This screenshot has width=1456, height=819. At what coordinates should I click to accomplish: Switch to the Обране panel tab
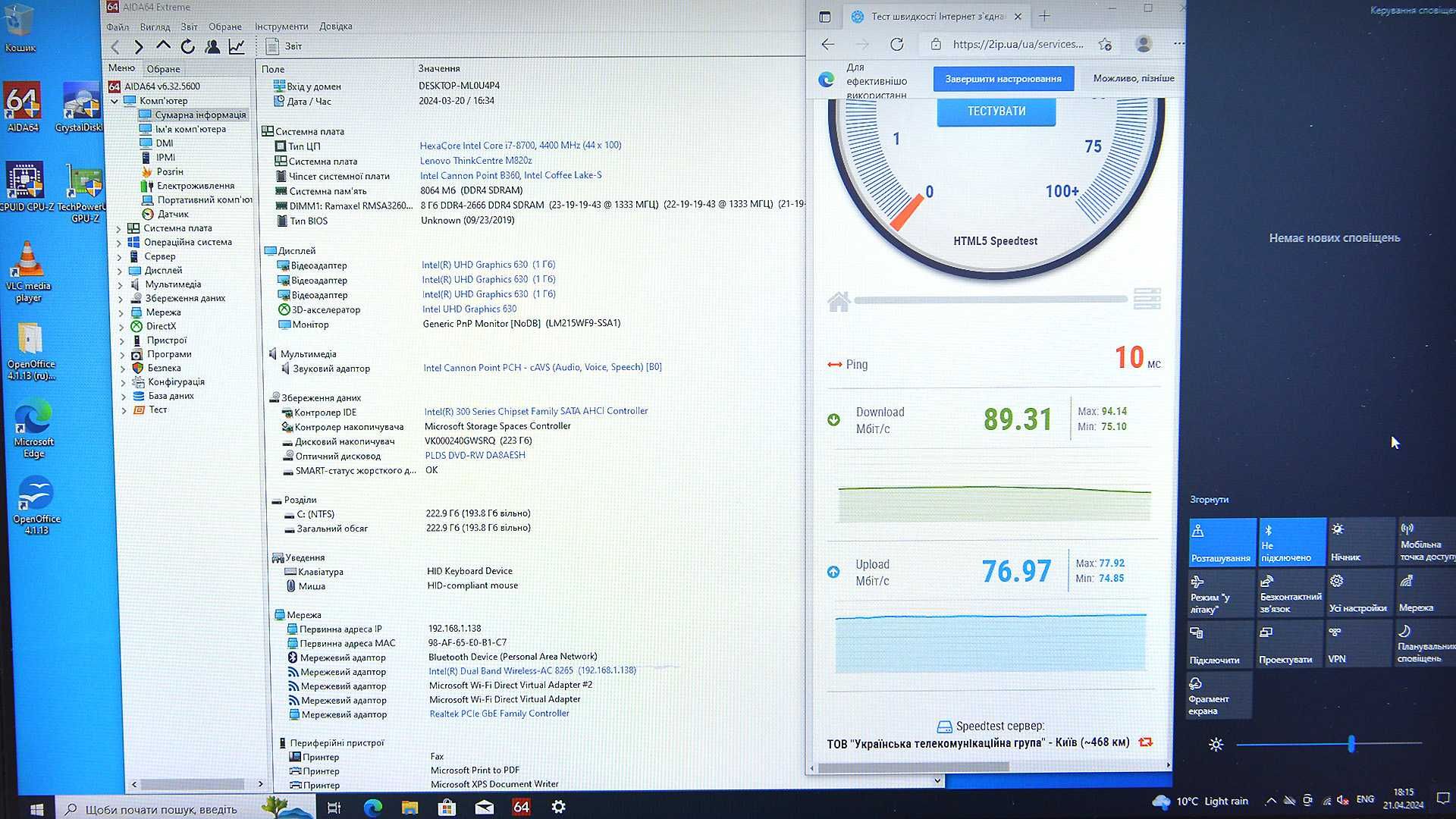point(163,69)
